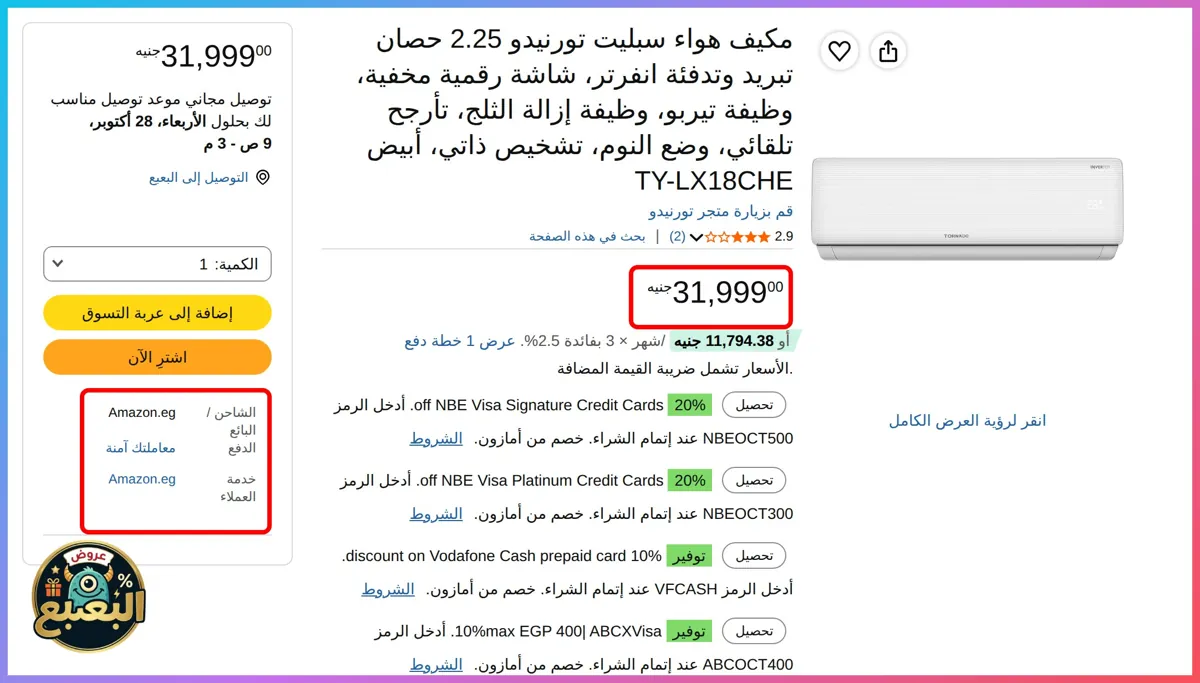Click بحث في هذه الصفحة link
The height and width of the screenshot is (683, 1200).
587,237
